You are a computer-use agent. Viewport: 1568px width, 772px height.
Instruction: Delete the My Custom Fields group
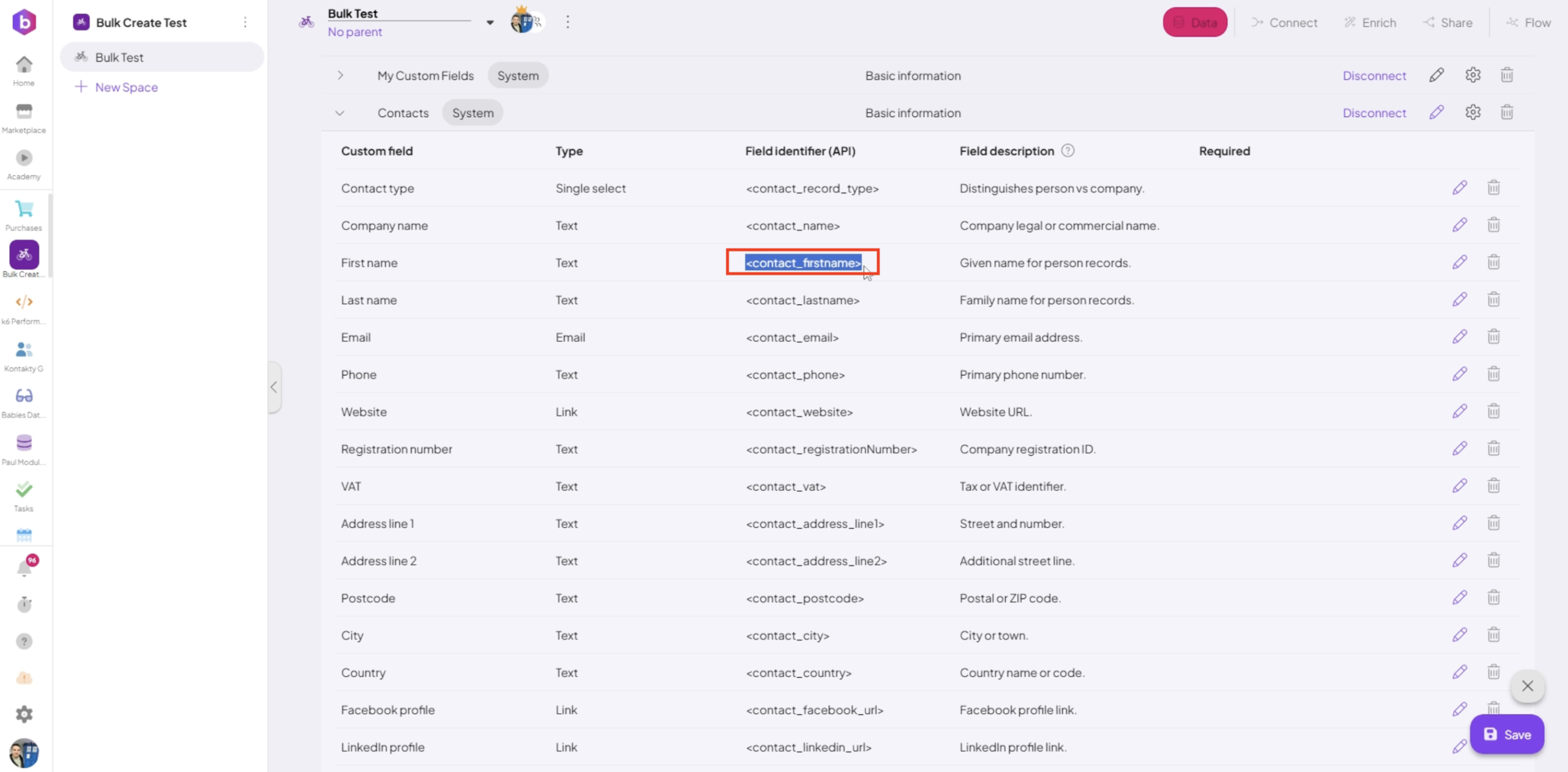[x=1507, y=75]
